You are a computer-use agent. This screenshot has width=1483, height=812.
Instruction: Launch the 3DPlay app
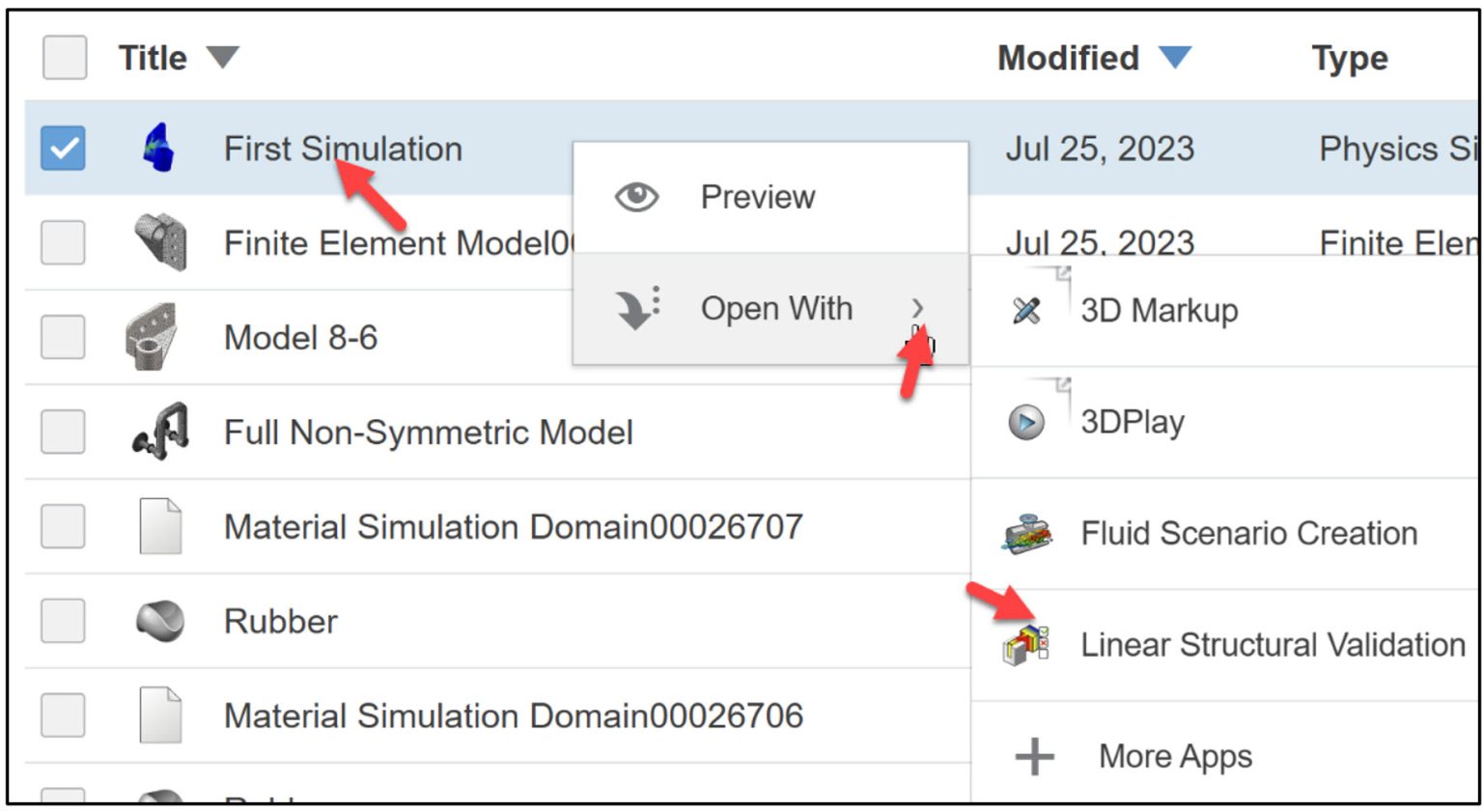click(x=1133, y=421)
